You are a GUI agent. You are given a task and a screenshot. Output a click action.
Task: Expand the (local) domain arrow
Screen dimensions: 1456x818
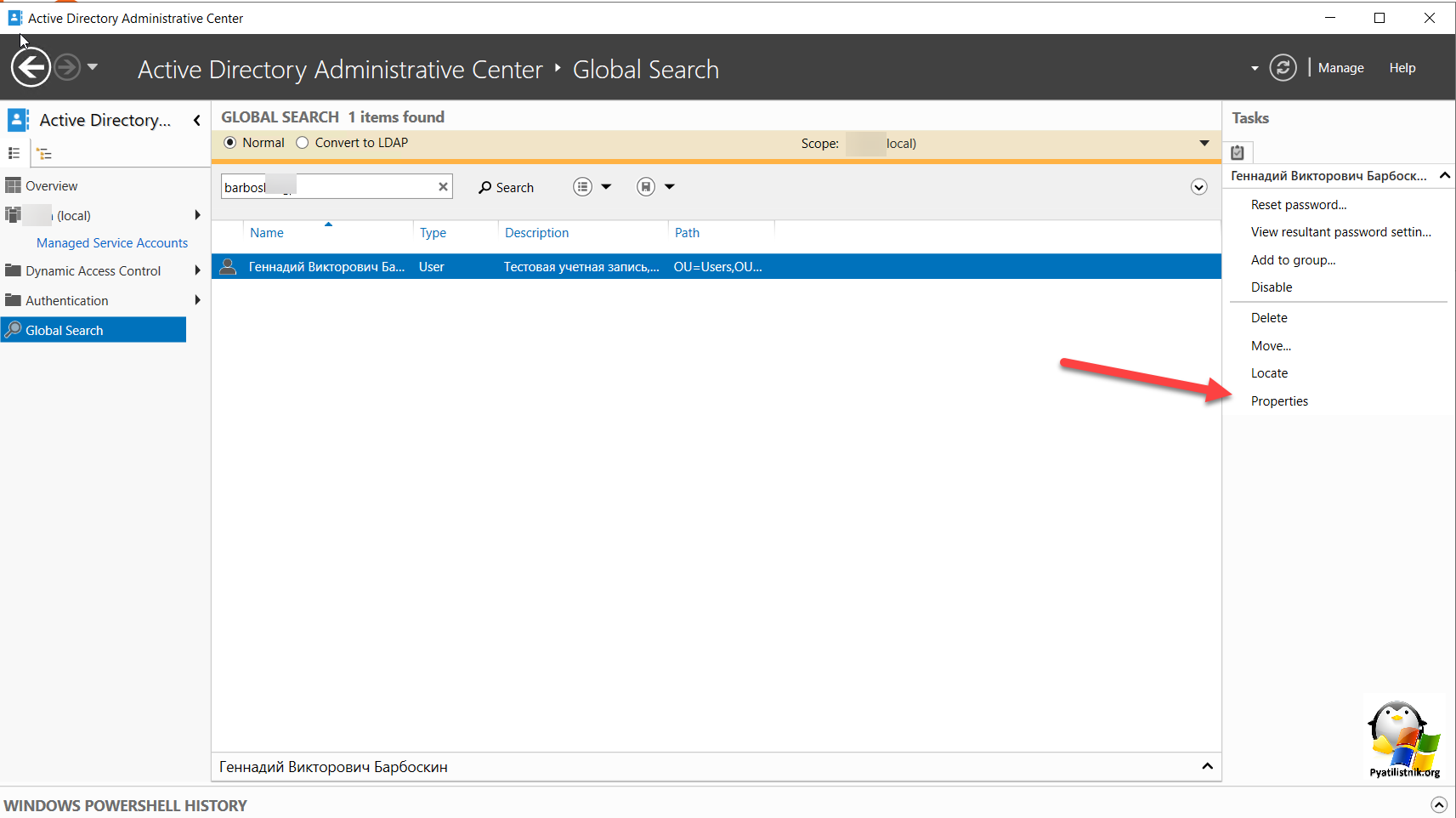[x=197, y=215]
